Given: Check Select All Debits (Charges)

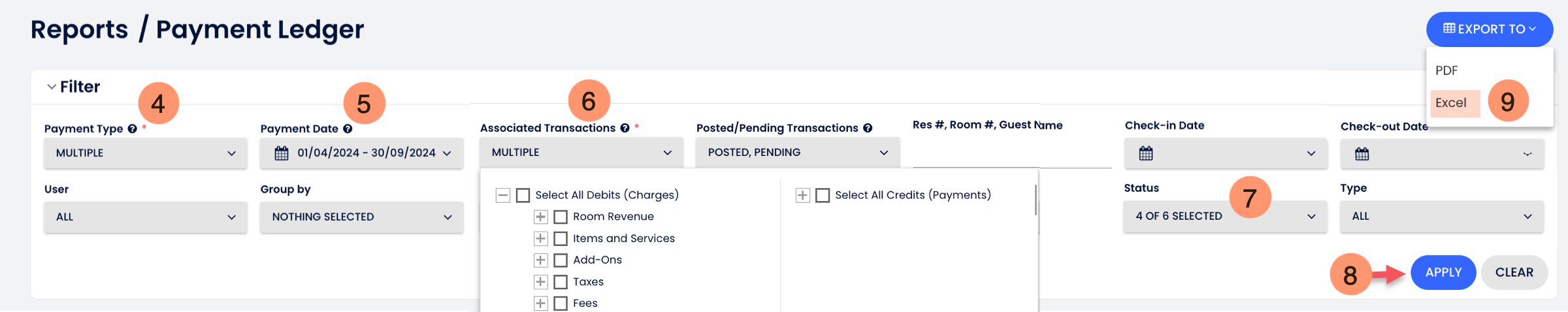Looking at the screenshot, I should 523,195.
